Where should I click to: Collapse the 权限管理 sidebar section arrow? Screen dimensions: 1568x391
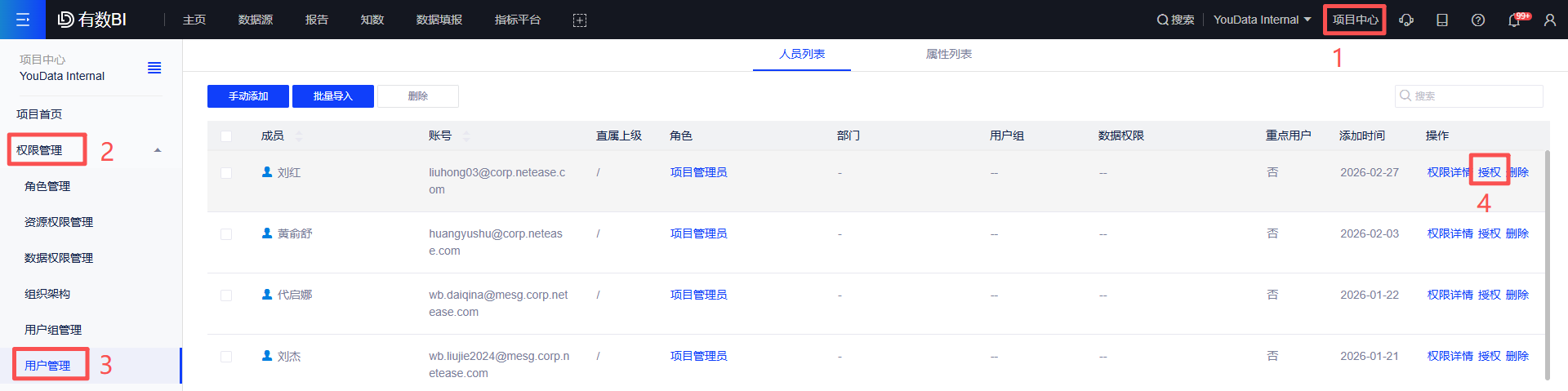click(158, 150)
